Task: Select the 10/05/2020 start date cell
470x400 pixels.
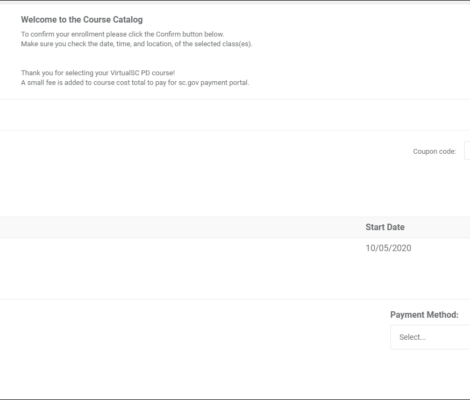Action: (x=388, y=248)
